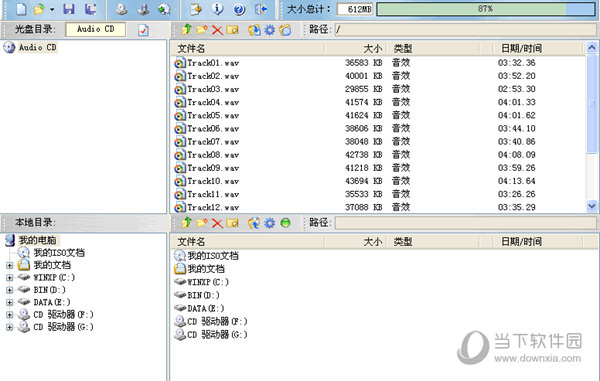Click the Open folder icon
Screen dimensions: 600x381
pyautogui.click(x=39, y=9)
